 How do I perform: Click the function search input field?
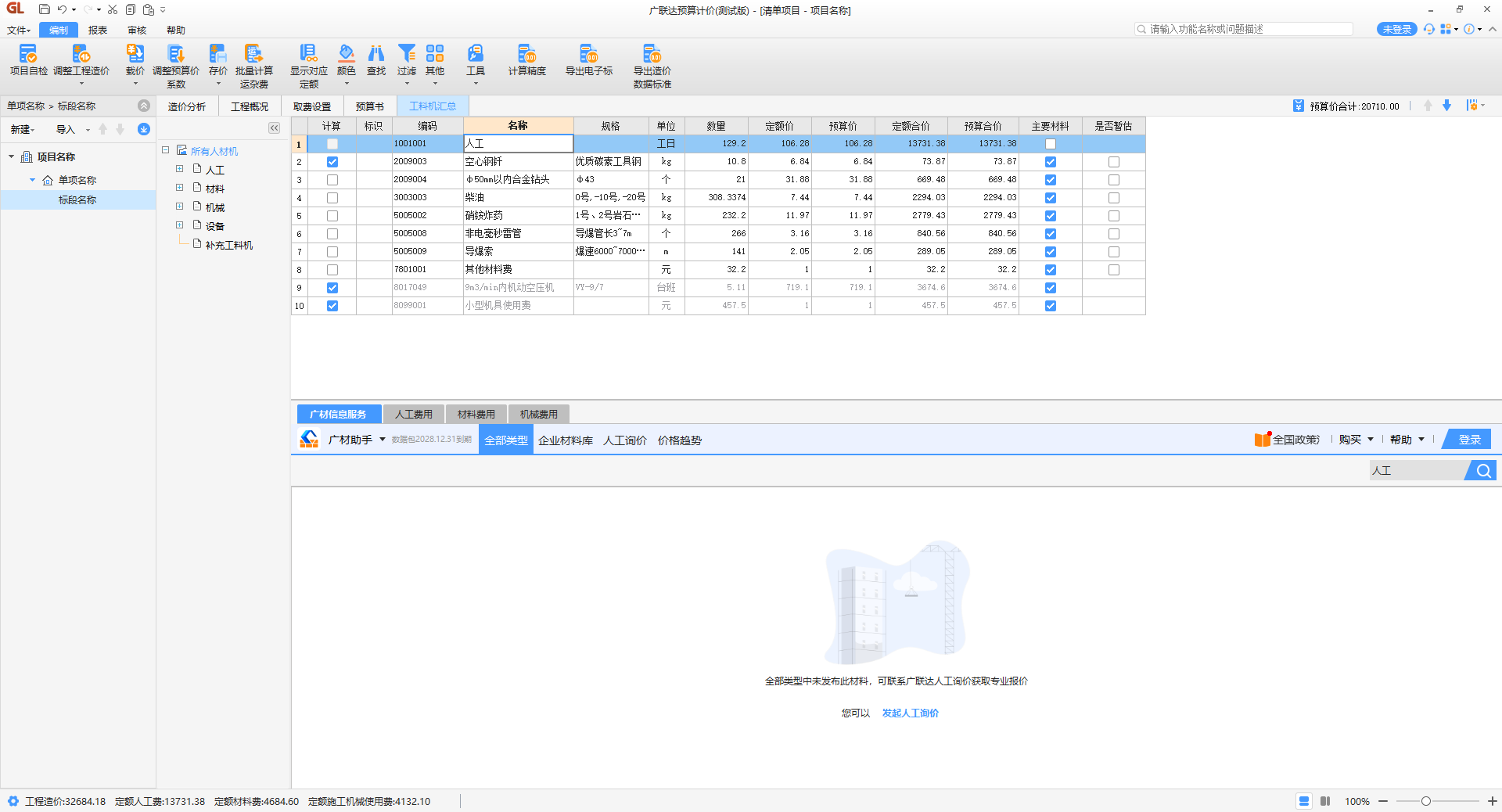[1244, 29]
